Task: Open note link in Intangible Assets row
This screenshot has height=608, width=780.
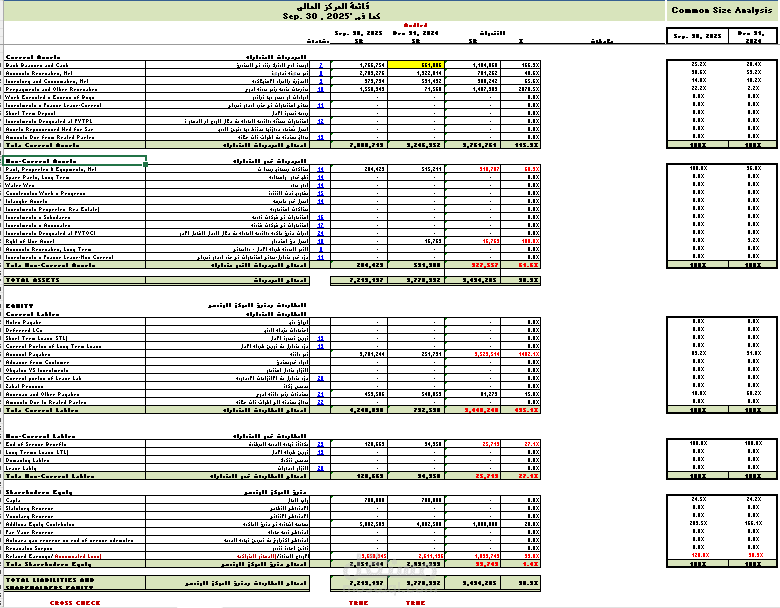Action: click(321, 201)
